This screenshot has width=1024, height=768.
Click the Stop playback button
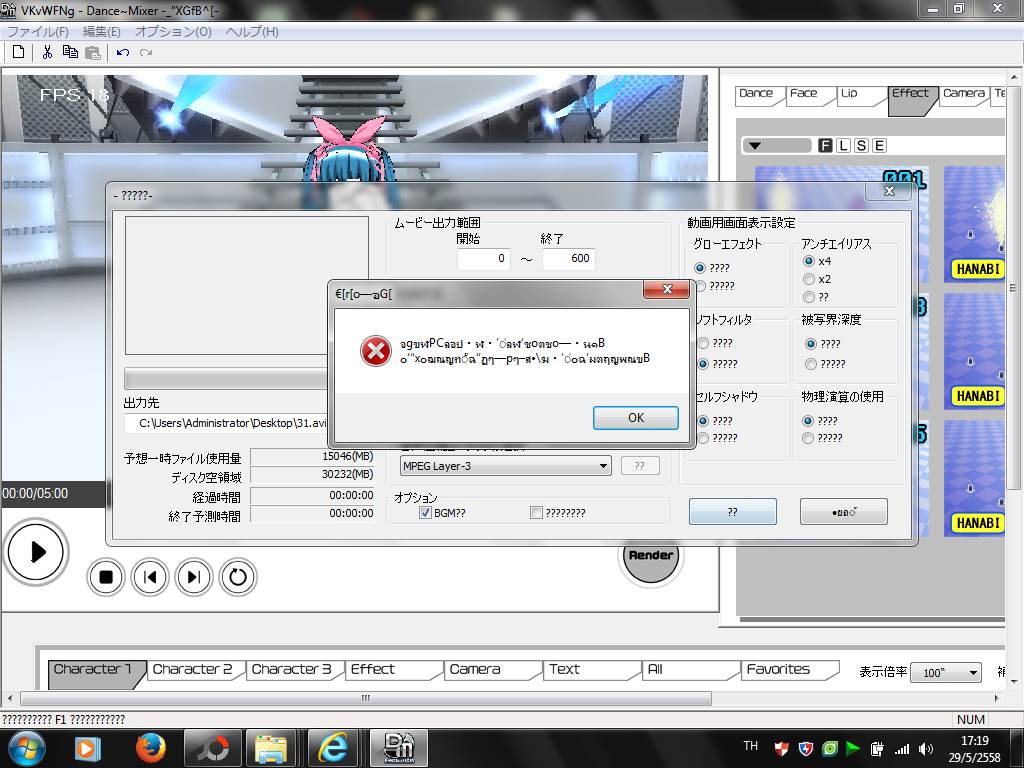coord(106,577)
